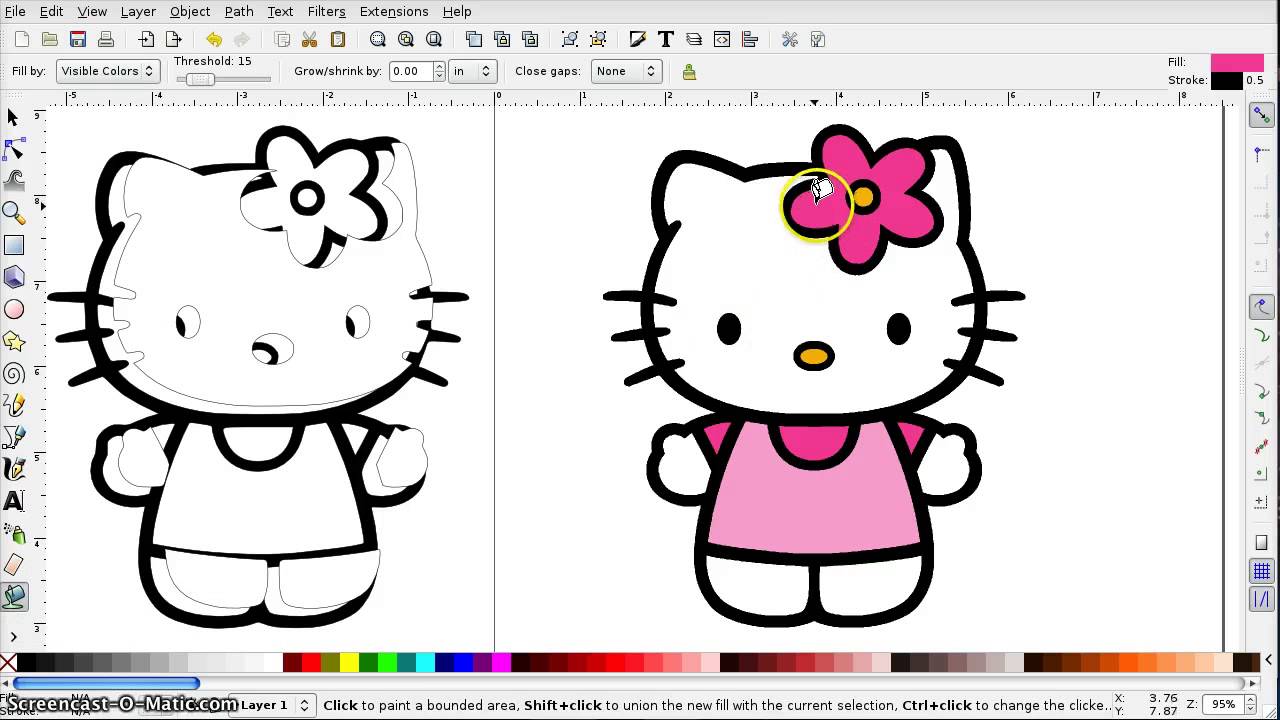Choose the Eraser tool
Screen dimensions: 1280x720
[x=14, y=565]
